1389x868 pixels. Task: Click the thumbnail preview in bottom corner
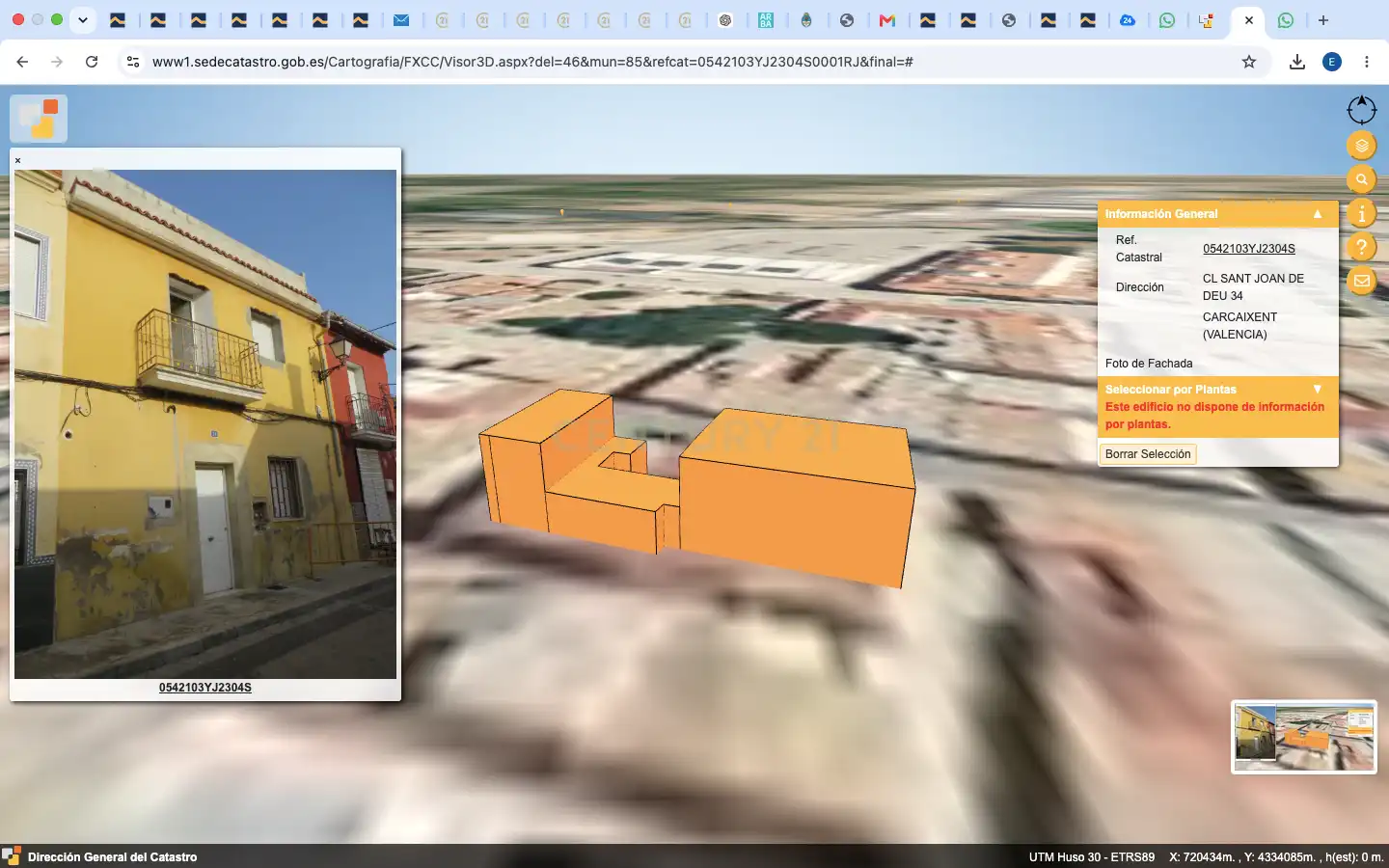[x=1304, y=737]
